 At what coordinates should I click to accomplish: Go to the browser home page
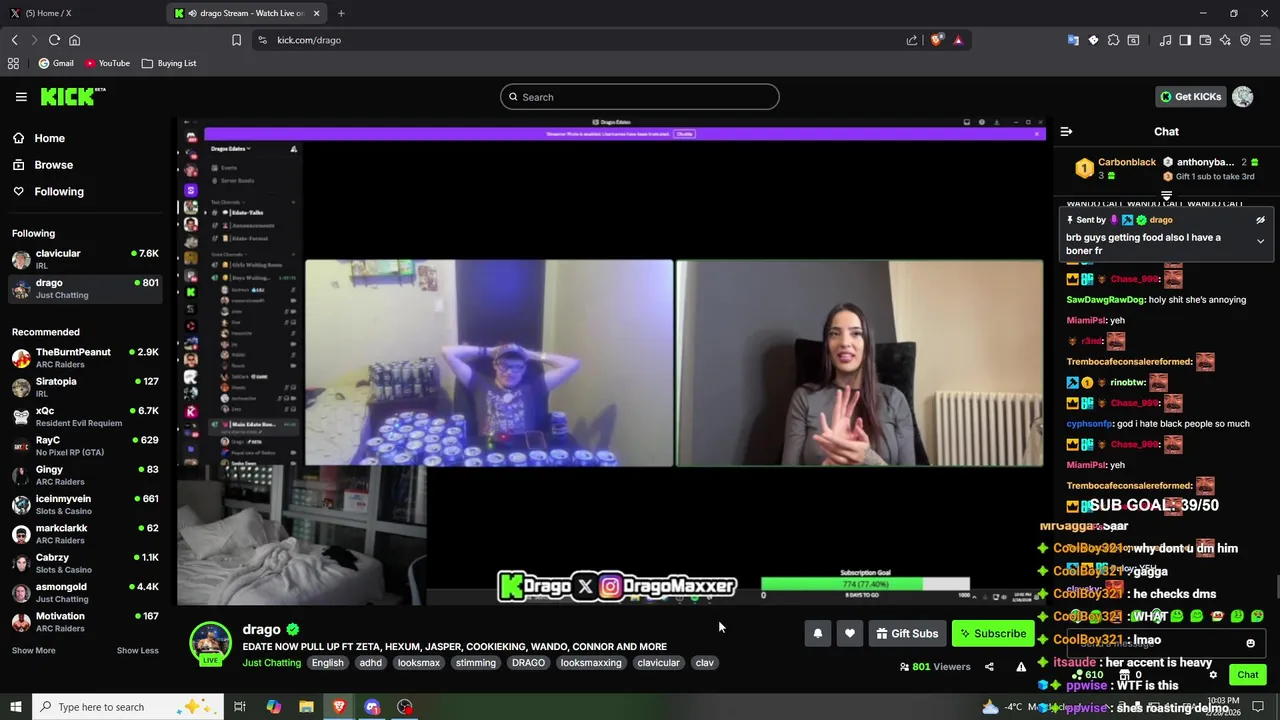(74, 40)
